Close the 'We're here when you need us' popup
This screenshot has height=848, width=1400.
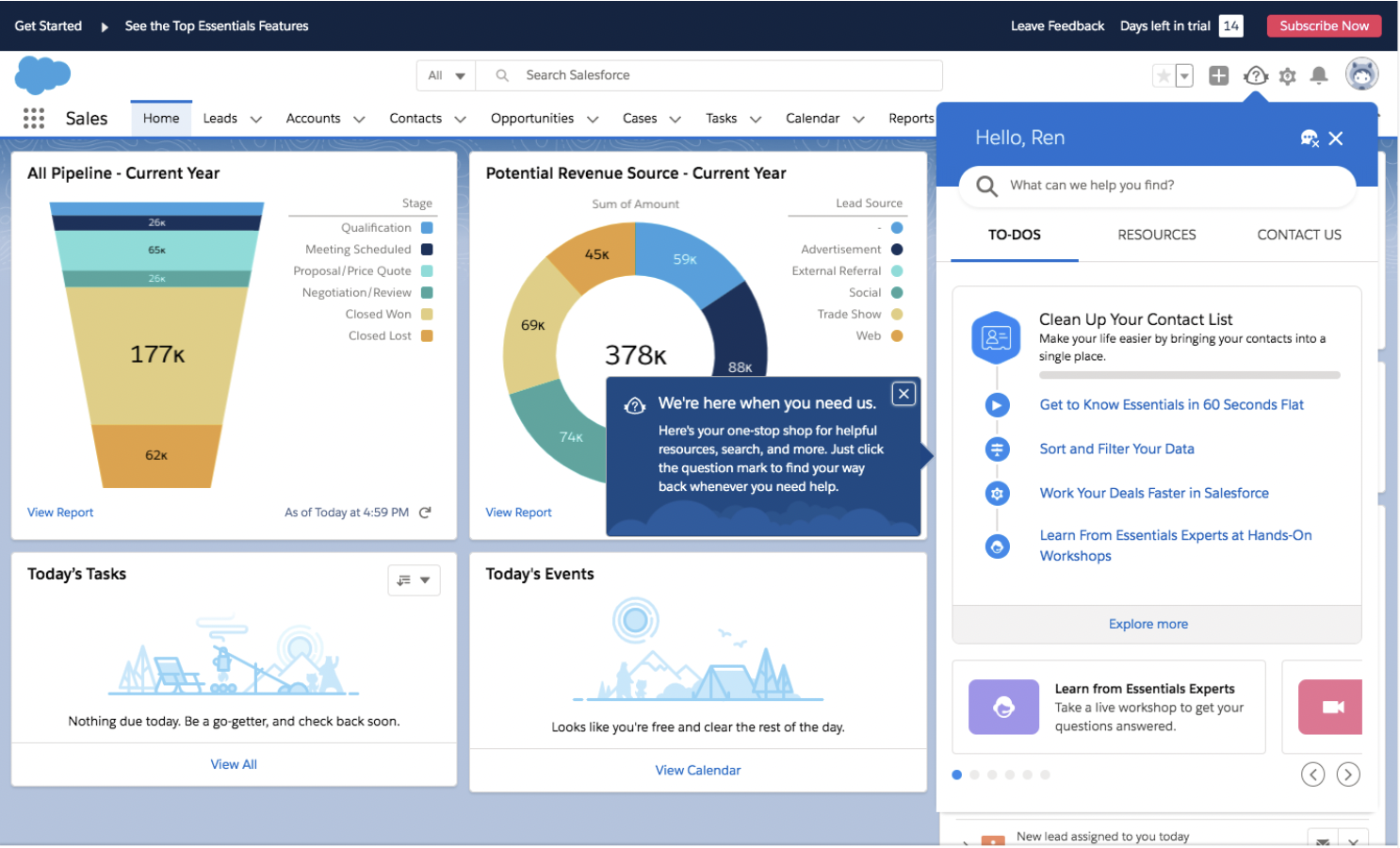(903, 394)
